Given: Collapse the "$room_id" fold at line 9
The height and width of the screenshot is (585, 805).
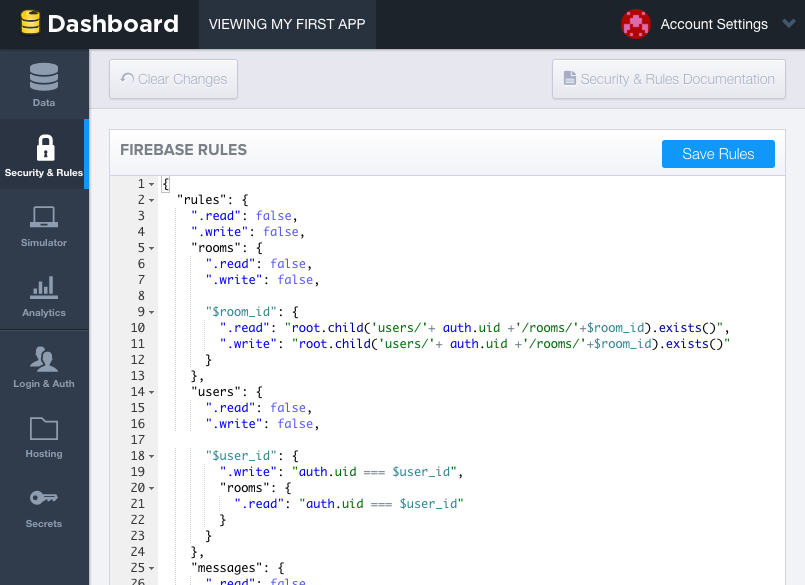Looking at the screenshot, I should [151, 312].
